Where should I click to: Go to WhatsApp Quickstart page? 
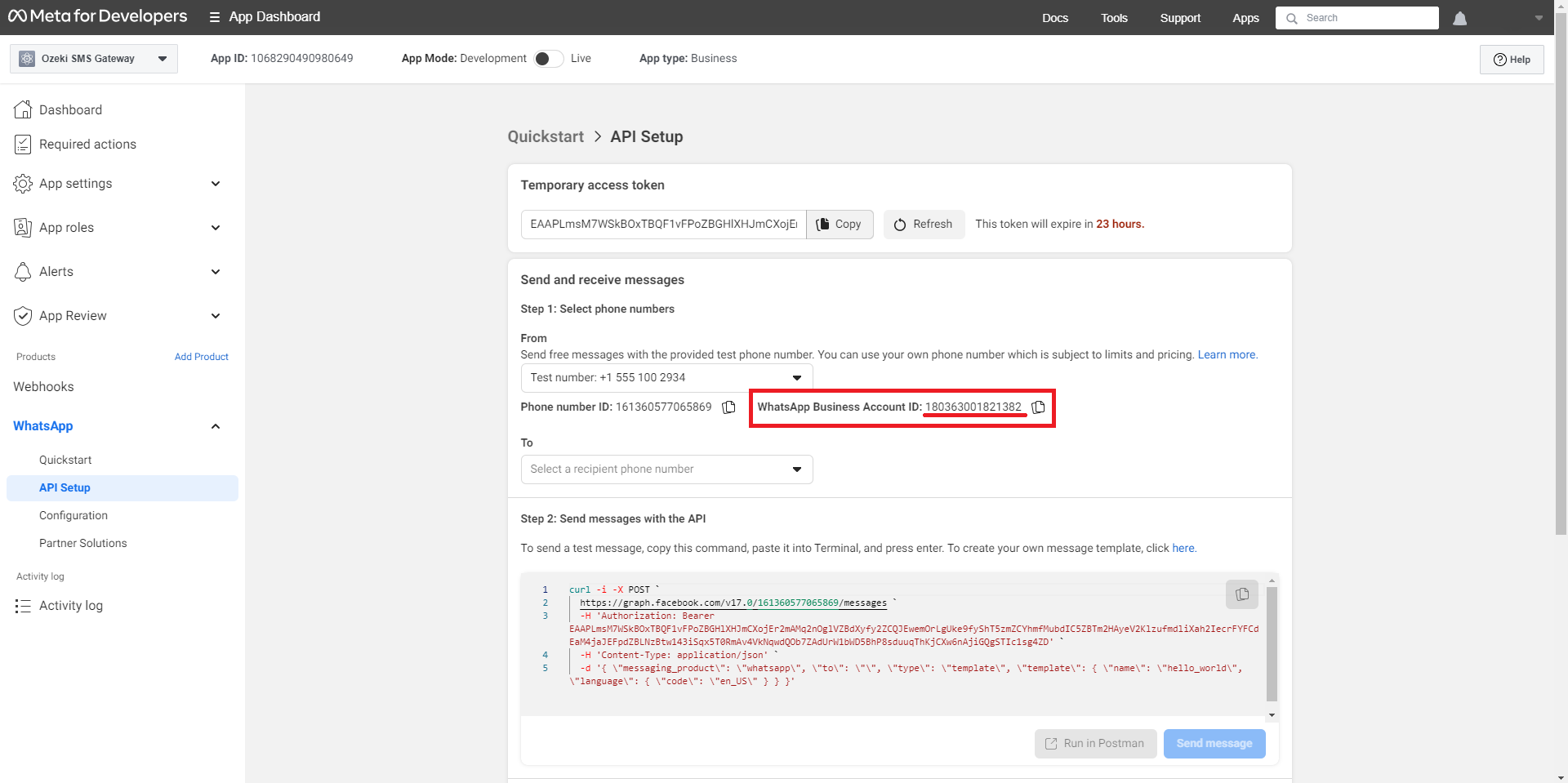tap(65, 460)
